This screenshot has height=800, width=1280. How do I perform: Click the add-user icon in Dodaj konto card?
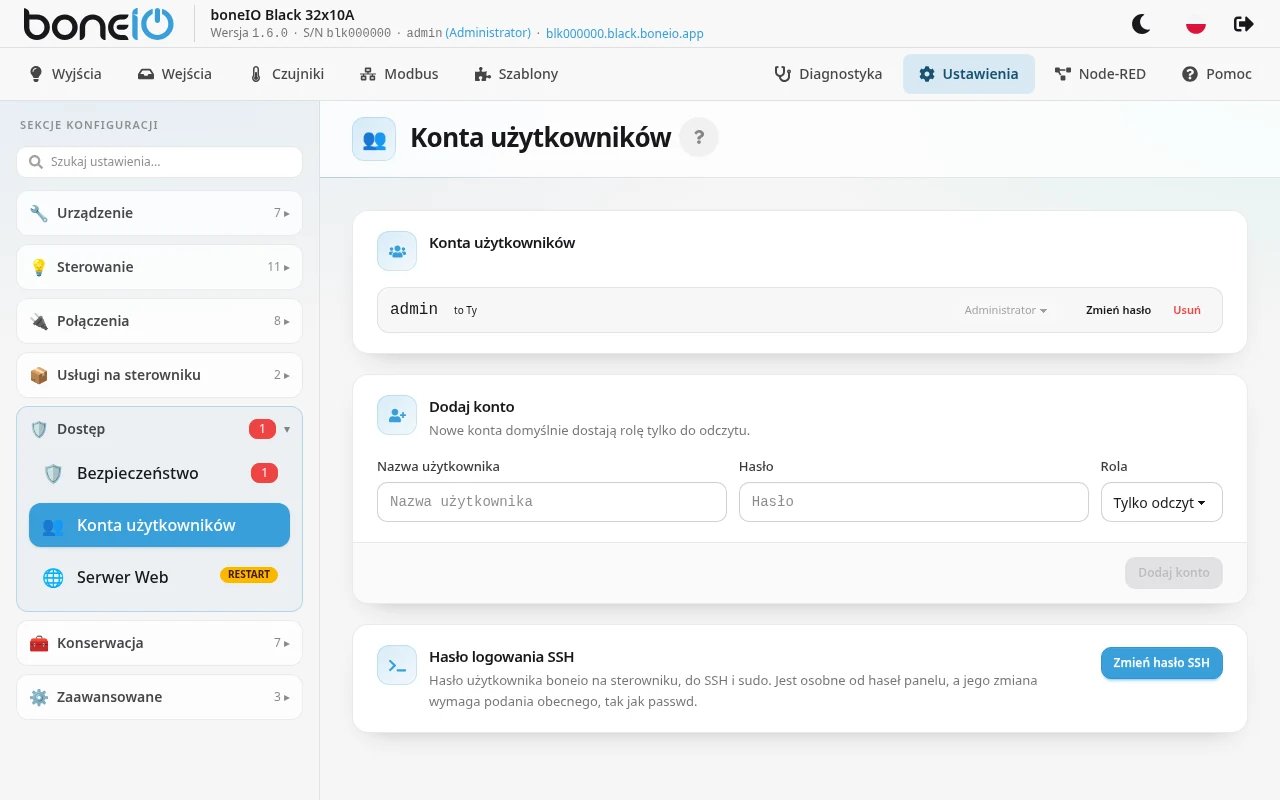[x=397, y=415]
